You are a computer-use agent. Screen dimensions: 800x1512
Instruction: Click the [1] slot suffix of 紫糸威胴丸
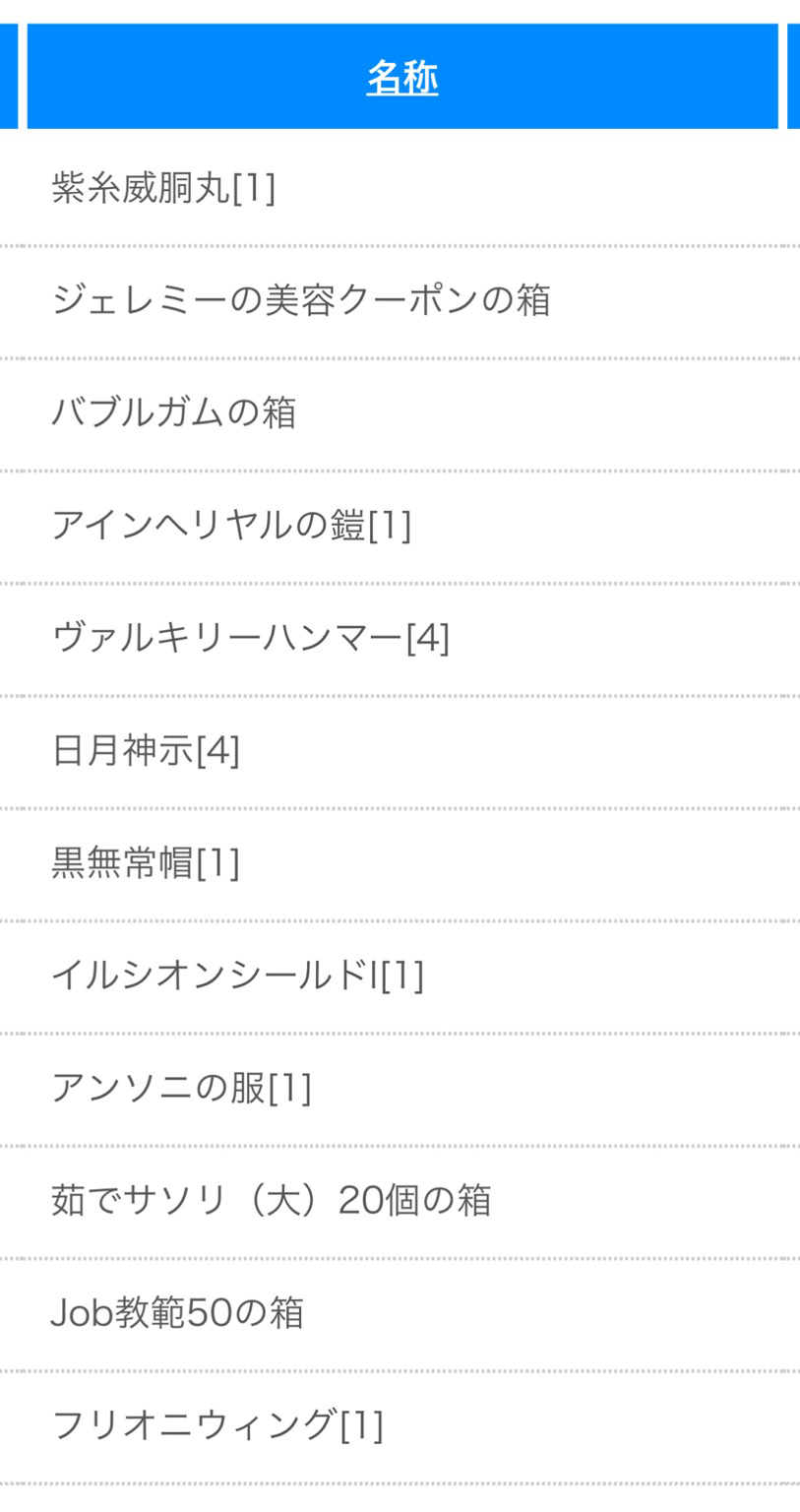pyautogui.click(x=254, y=187)
